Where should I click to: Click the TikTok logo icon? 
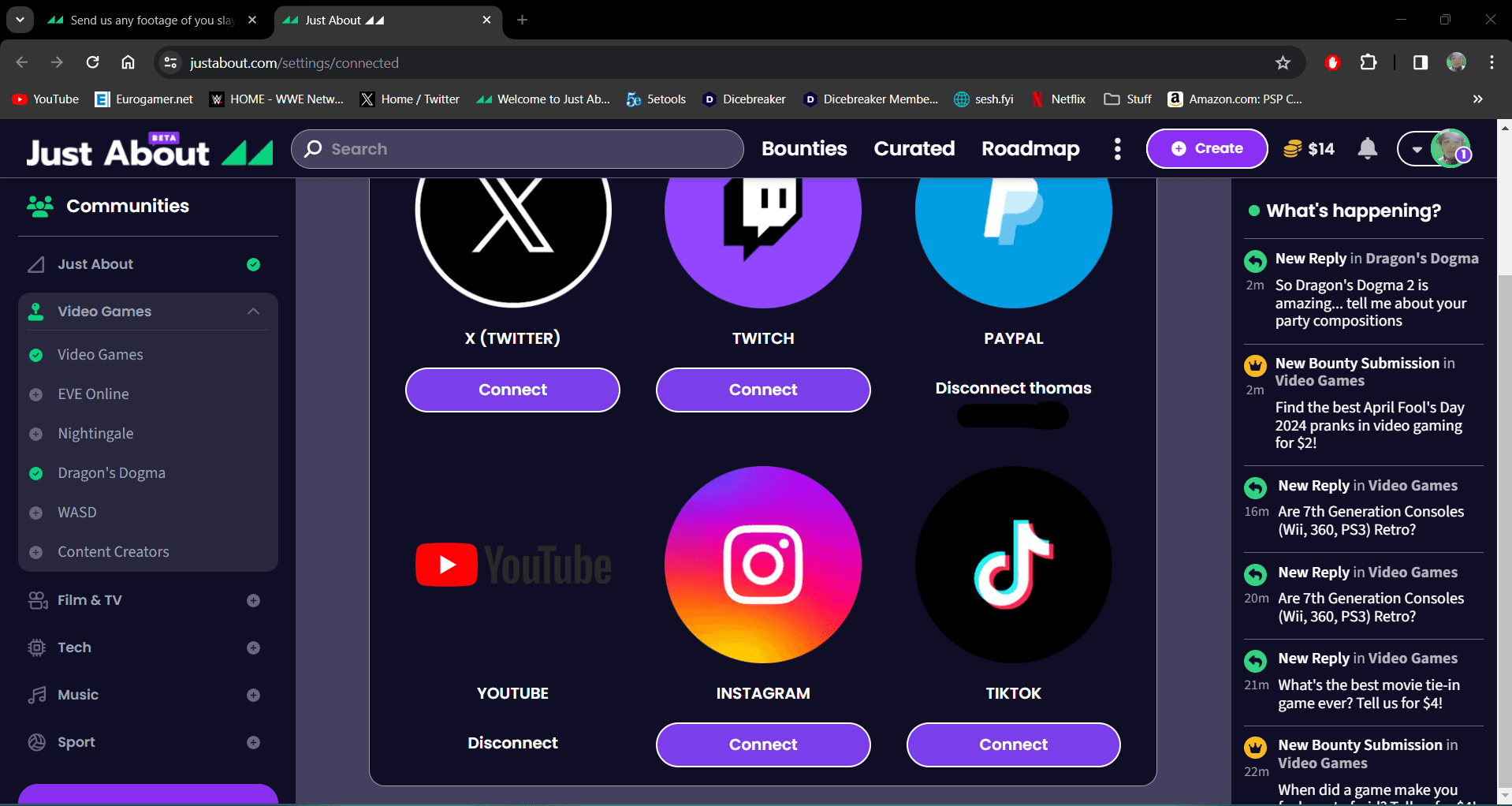(x=1013, y=565)
